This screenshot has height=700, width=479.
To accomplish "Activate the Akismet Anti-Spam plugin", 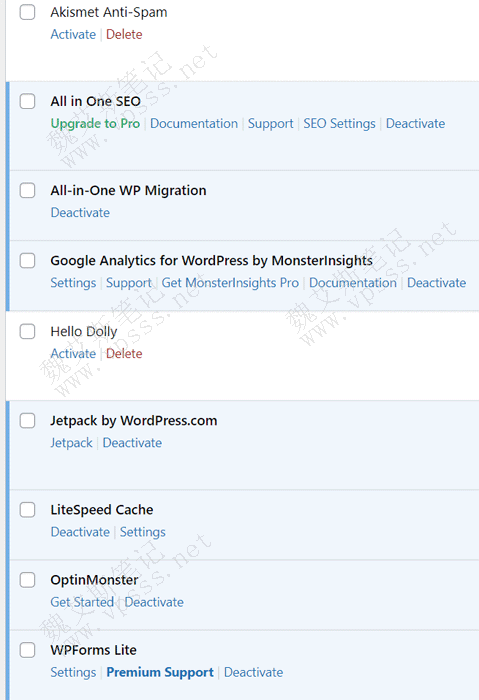I will 73,34.
